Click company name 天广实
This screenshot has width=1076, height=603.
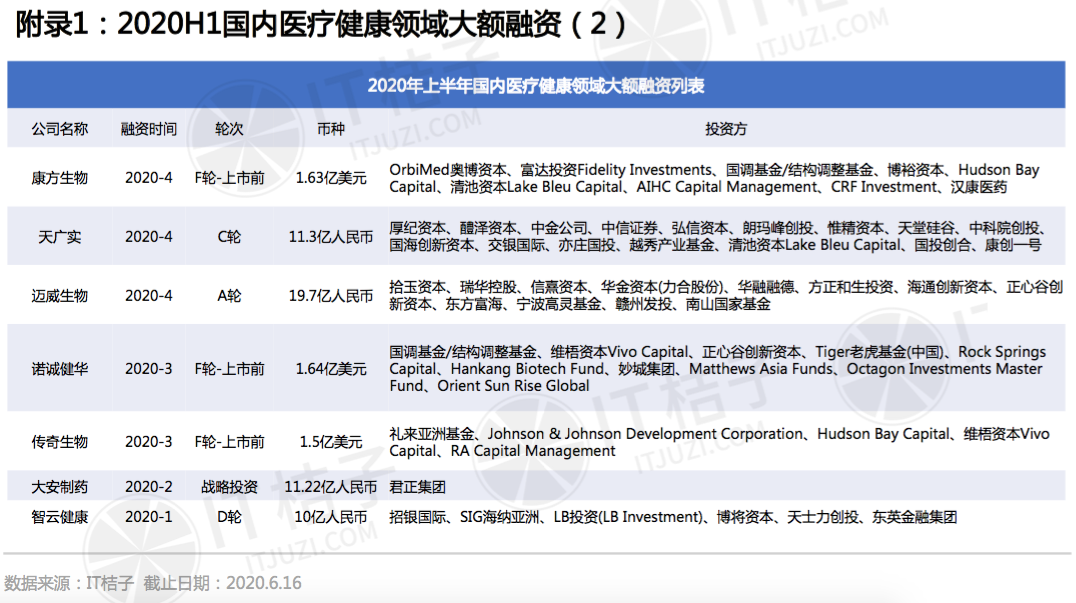[60, 237]
